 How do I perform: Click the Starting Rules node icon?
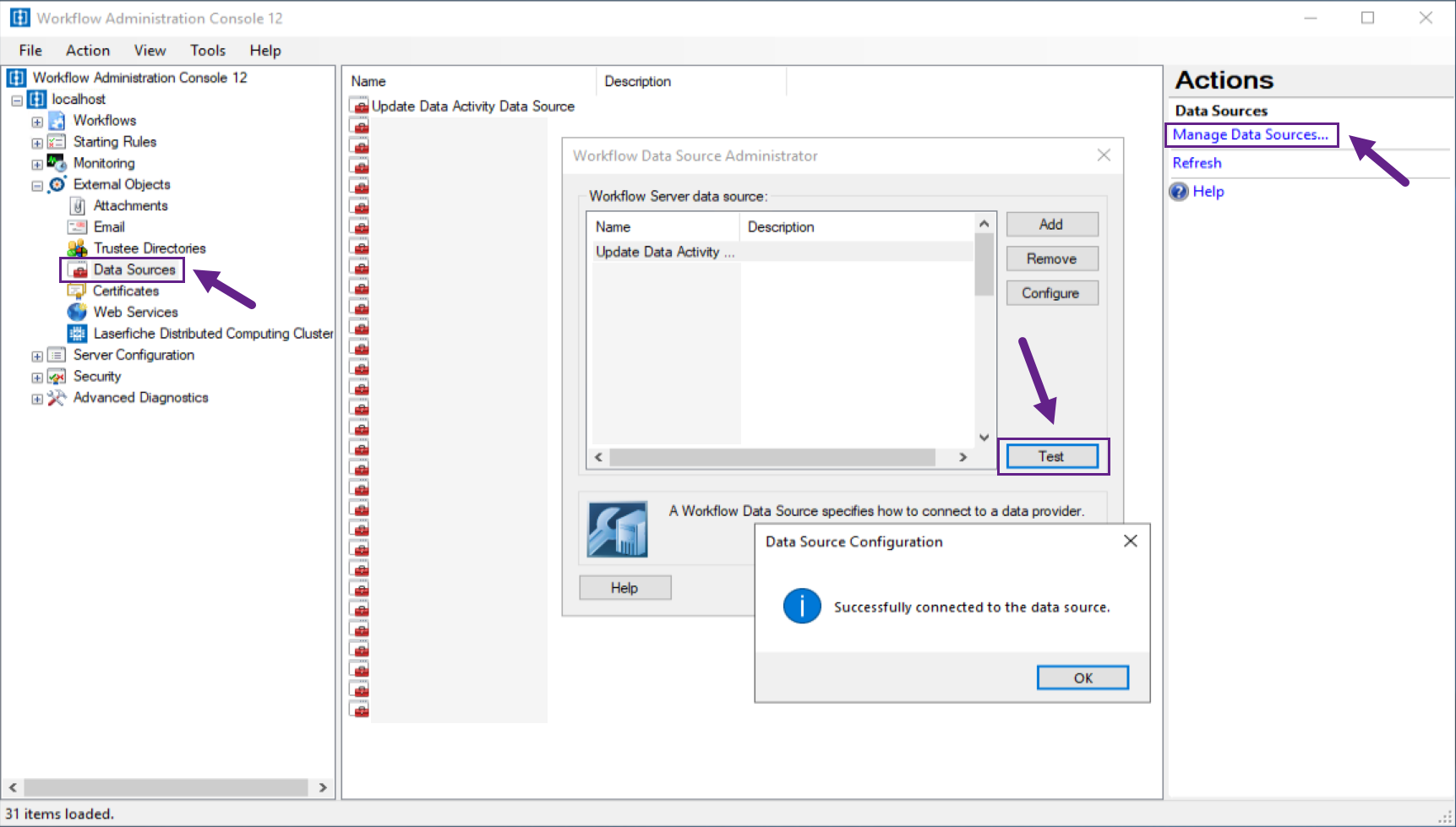coord(57,142)
